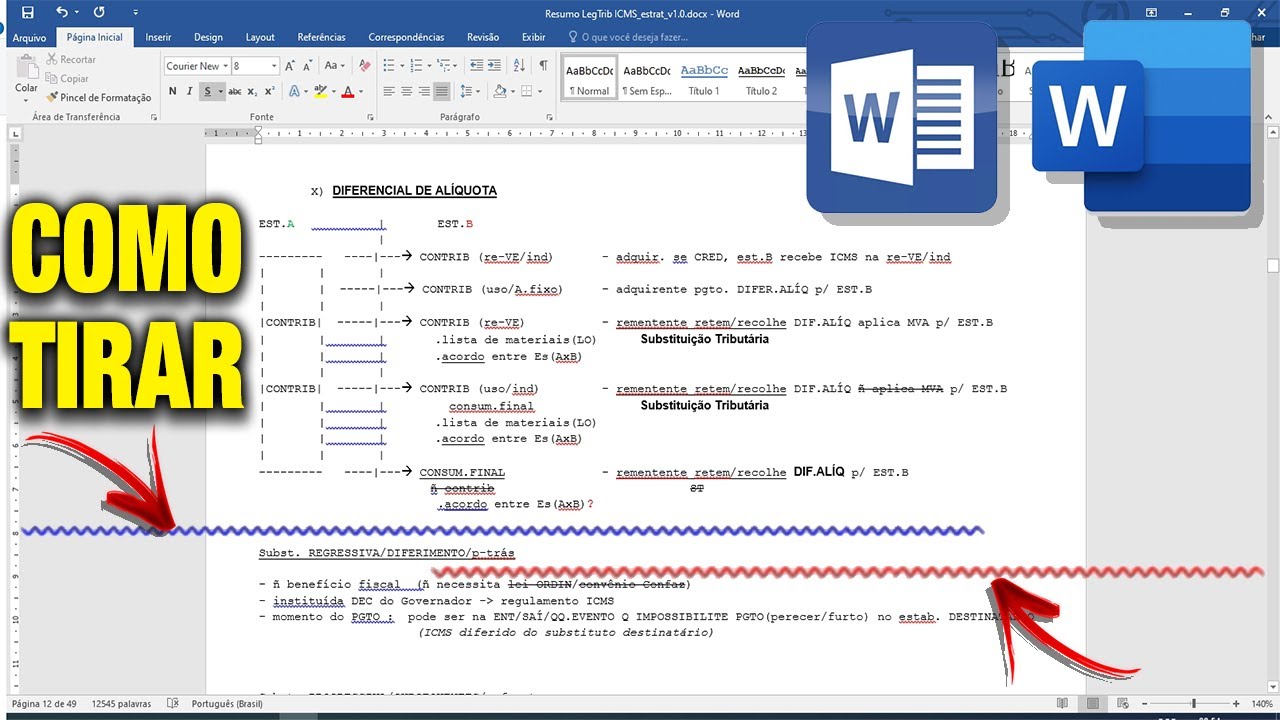Open the Referências tab
Viewport: 1280px width, 720px height.
321,37
